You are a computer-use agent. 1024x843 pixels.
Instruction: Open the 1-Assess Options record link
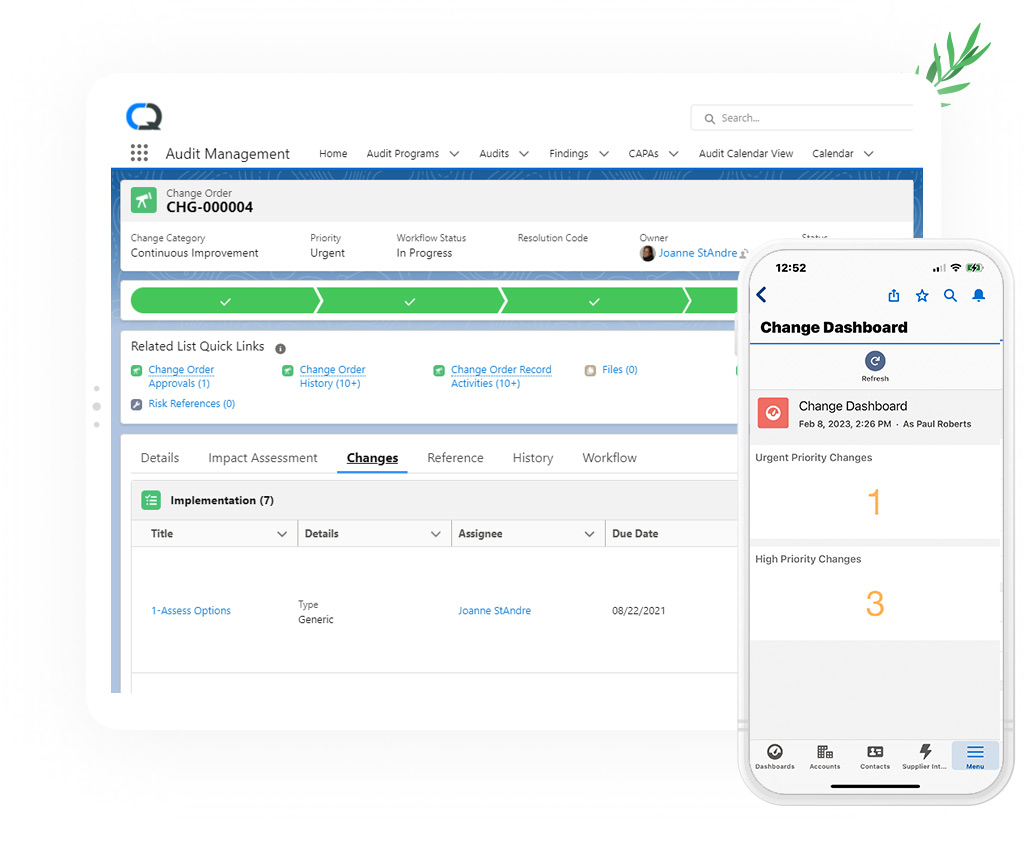(191, 611)
